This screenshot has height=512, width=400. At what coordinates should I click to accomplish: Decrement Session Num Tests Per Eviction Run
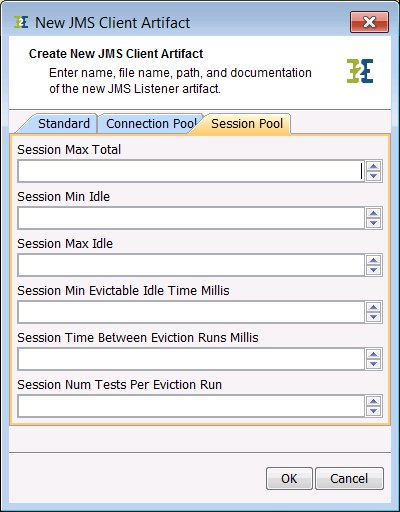tap(373, 411)
